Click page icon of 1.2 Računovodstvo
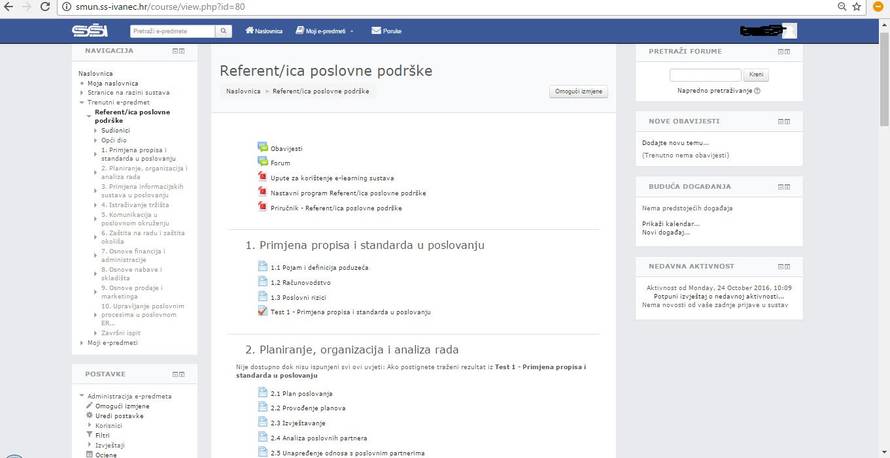The height and width of the screenshot is (458, 890). [262, 281]
